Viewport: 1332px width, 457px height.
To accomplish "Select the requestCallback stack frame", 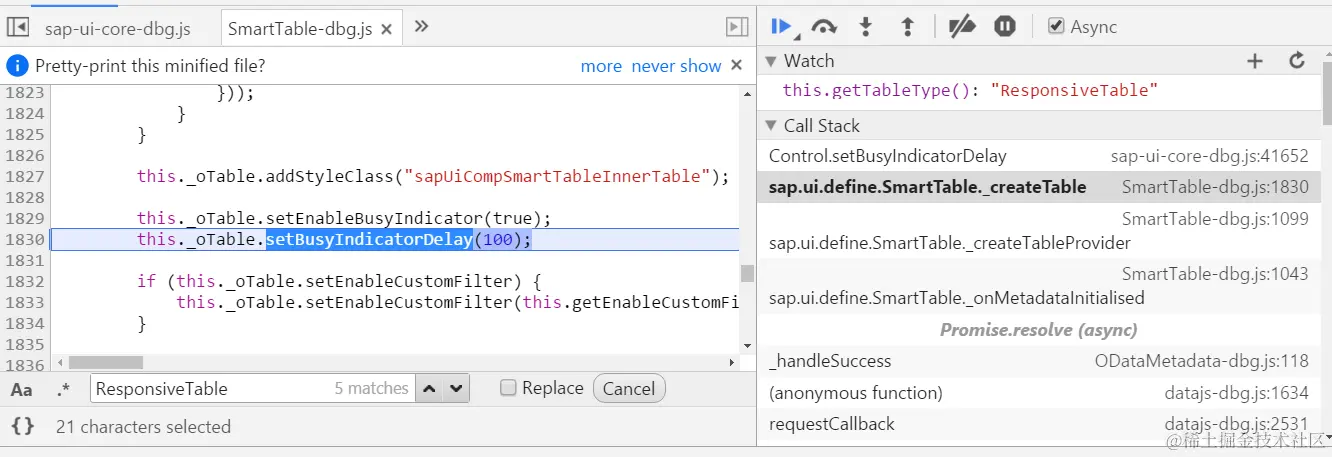I will [1038, 424].
